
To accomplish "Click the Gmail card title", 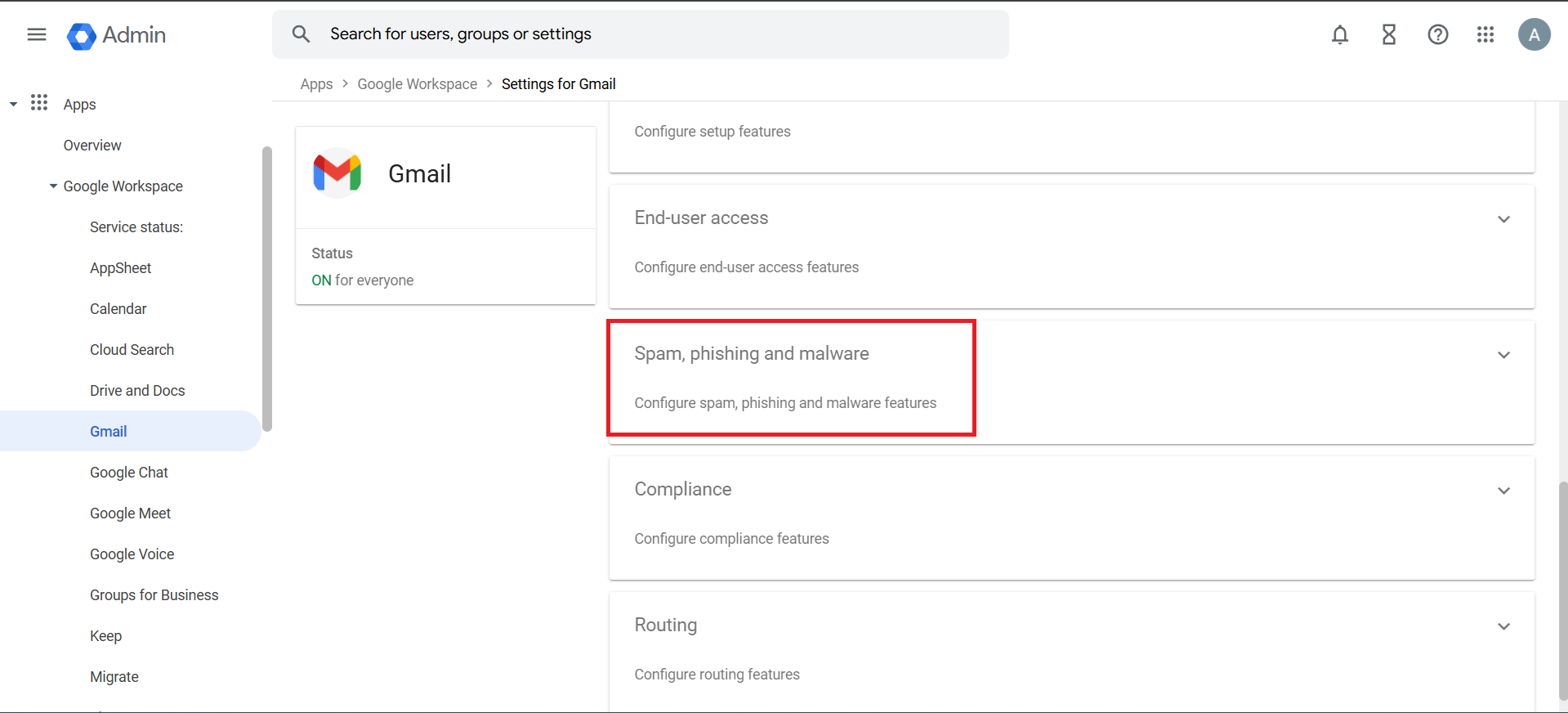I will click(x=420, y=173).
